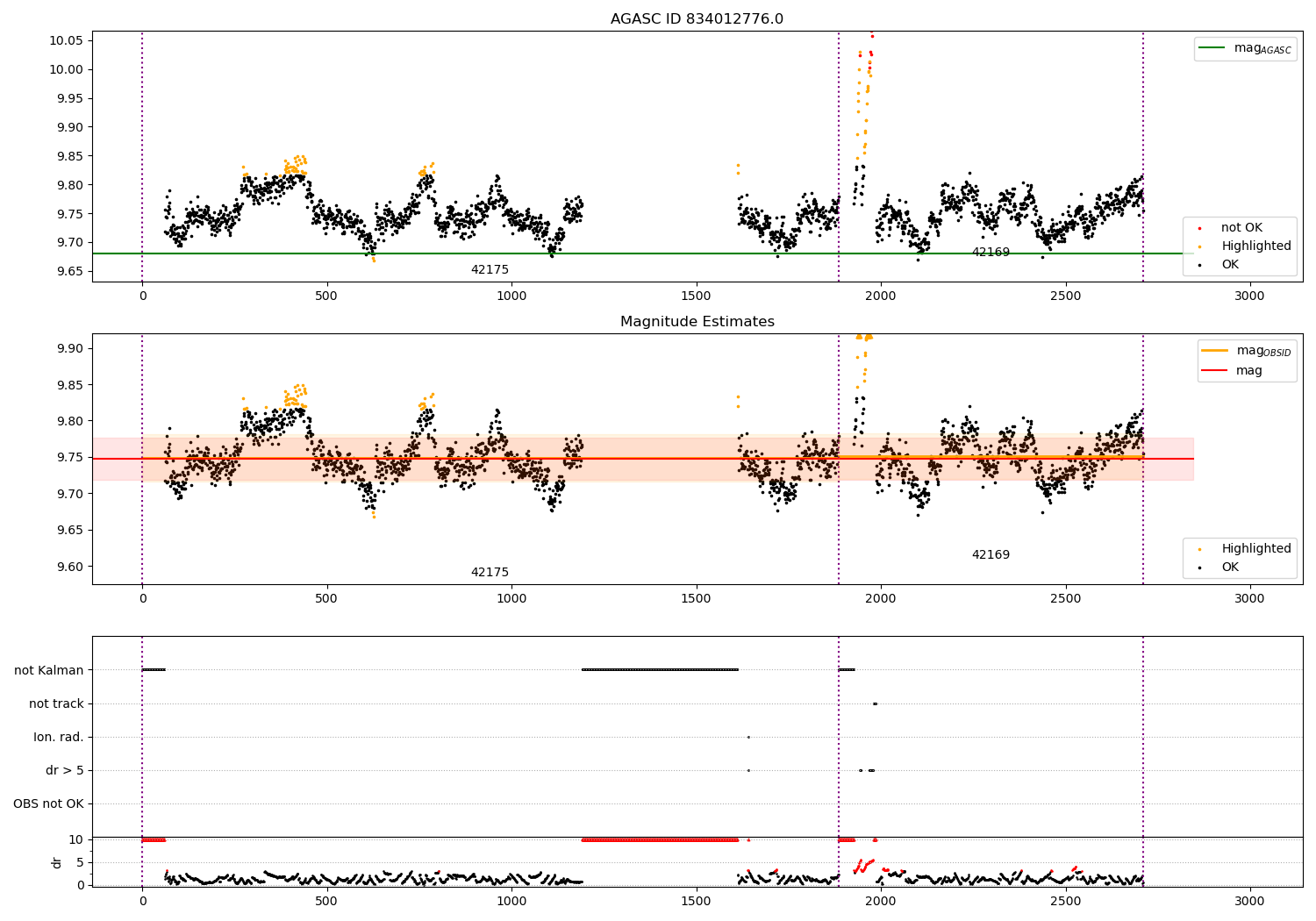Screen dimensions: 1316x921
Task: Click the 42169 label in the top plot
Action: [x=991, y=253]
